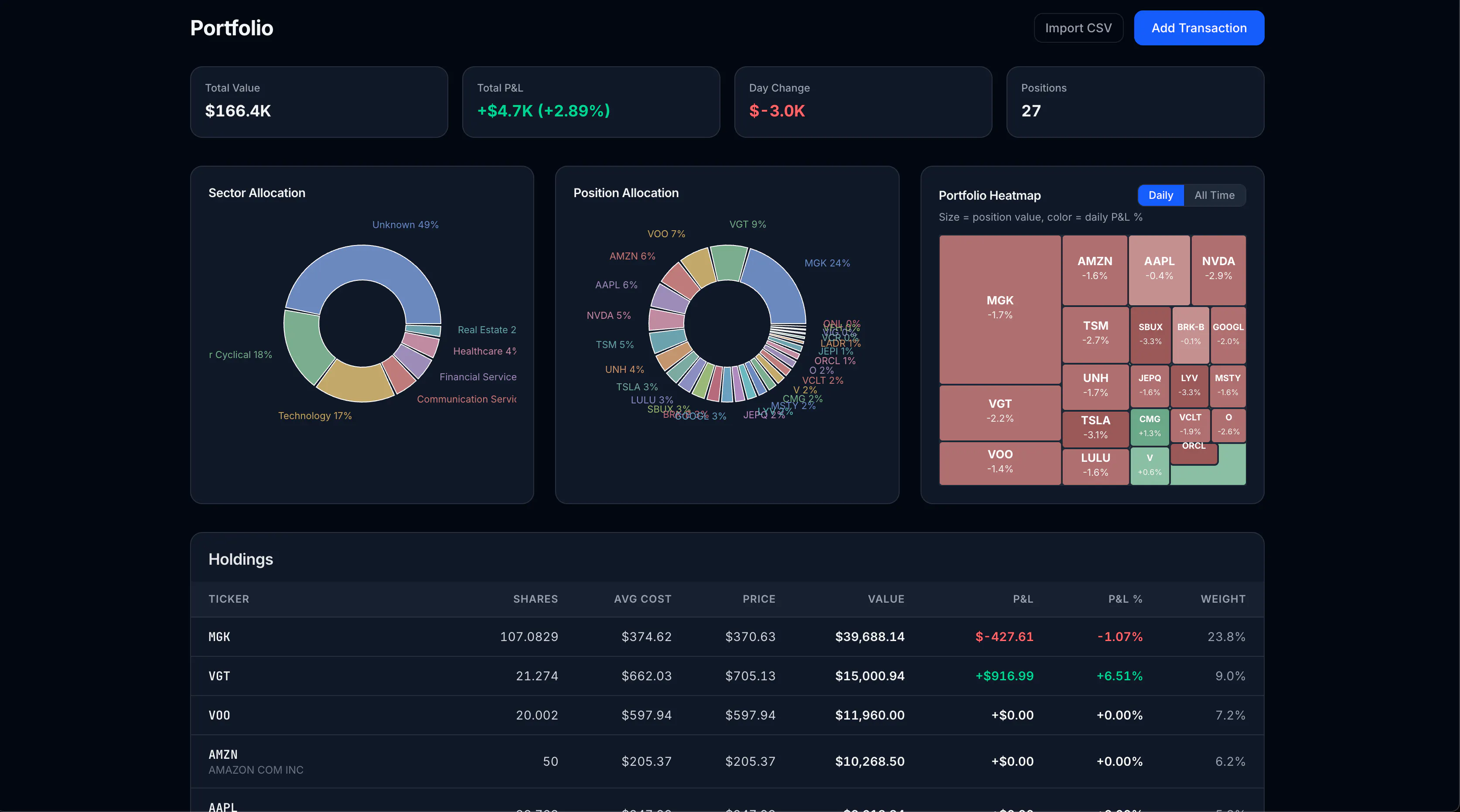
Task: Open the VGT holdings row
Action: tap(727, 676)
